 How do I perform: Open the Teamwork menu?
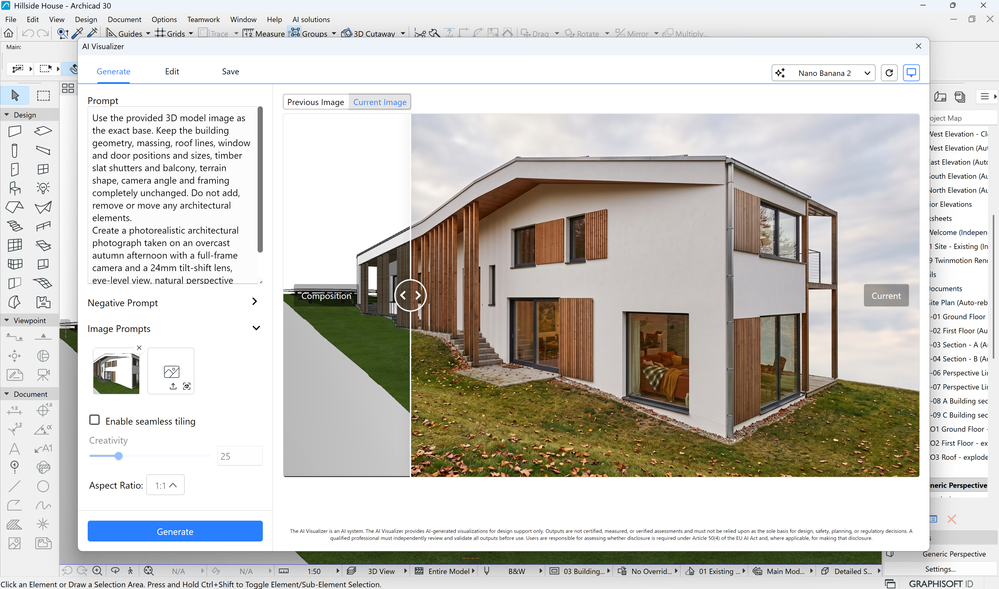[203, 20]
